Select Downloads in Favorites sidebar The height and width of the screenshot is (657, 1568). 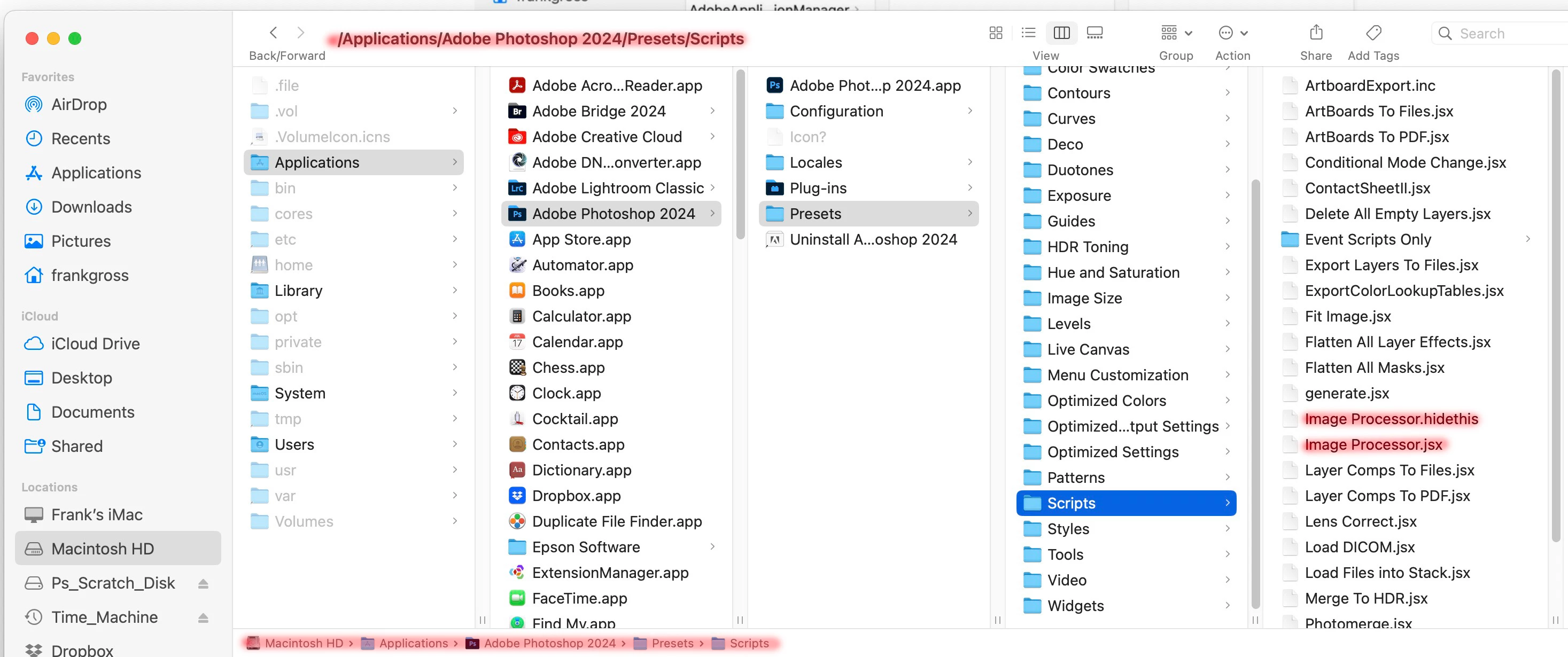point(91,207)
